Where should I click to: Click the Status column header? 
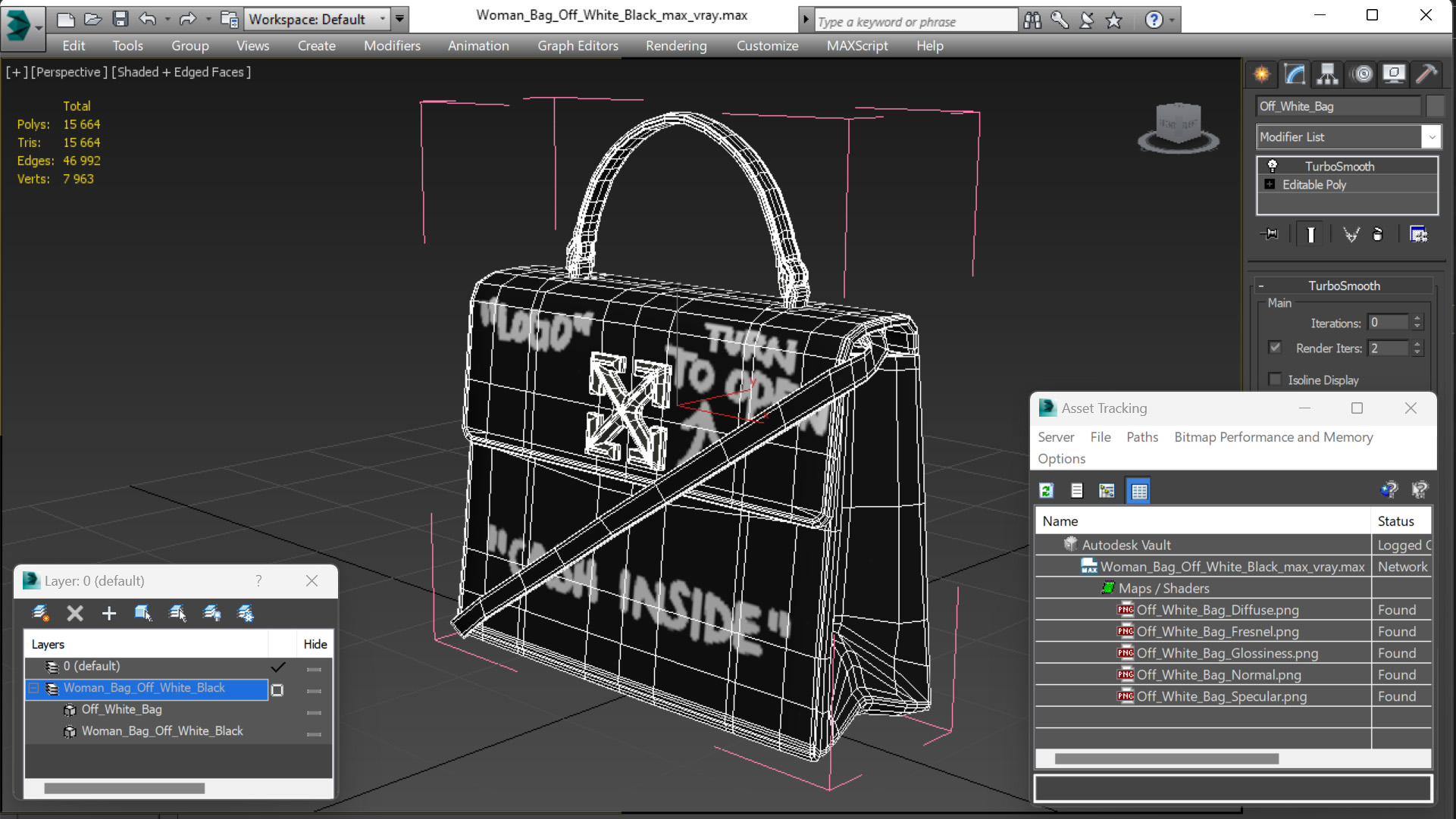(x=1401, y=521)
